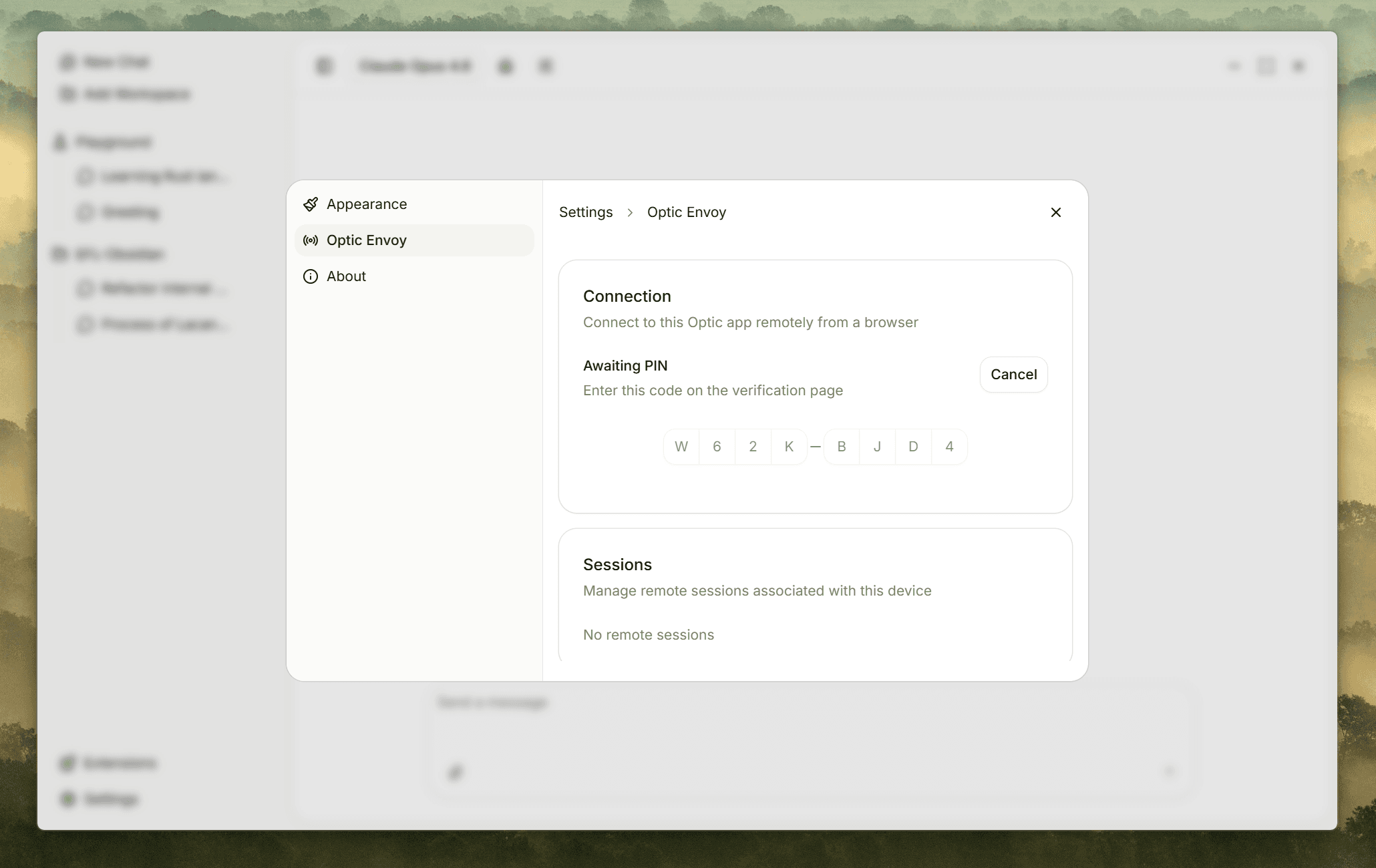
Task: Go to the Settings breadcrumb link
Action: (x=586, y=212)
